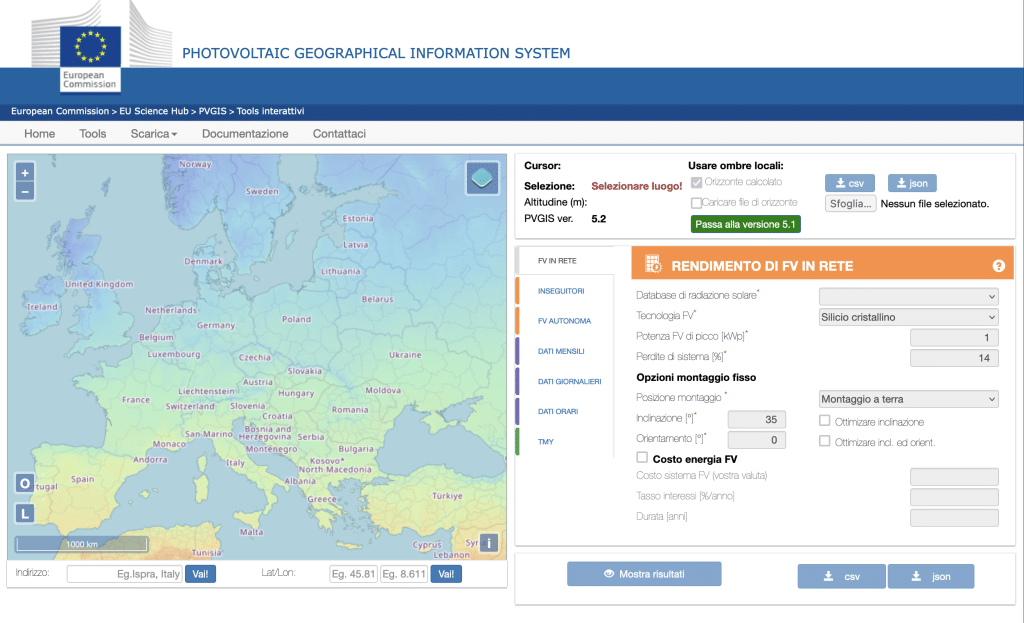The width and height of the screenshot is (1024, 623).
Task: Click the 'Nessun file selezionato.' text
Action: click(935, 204)
